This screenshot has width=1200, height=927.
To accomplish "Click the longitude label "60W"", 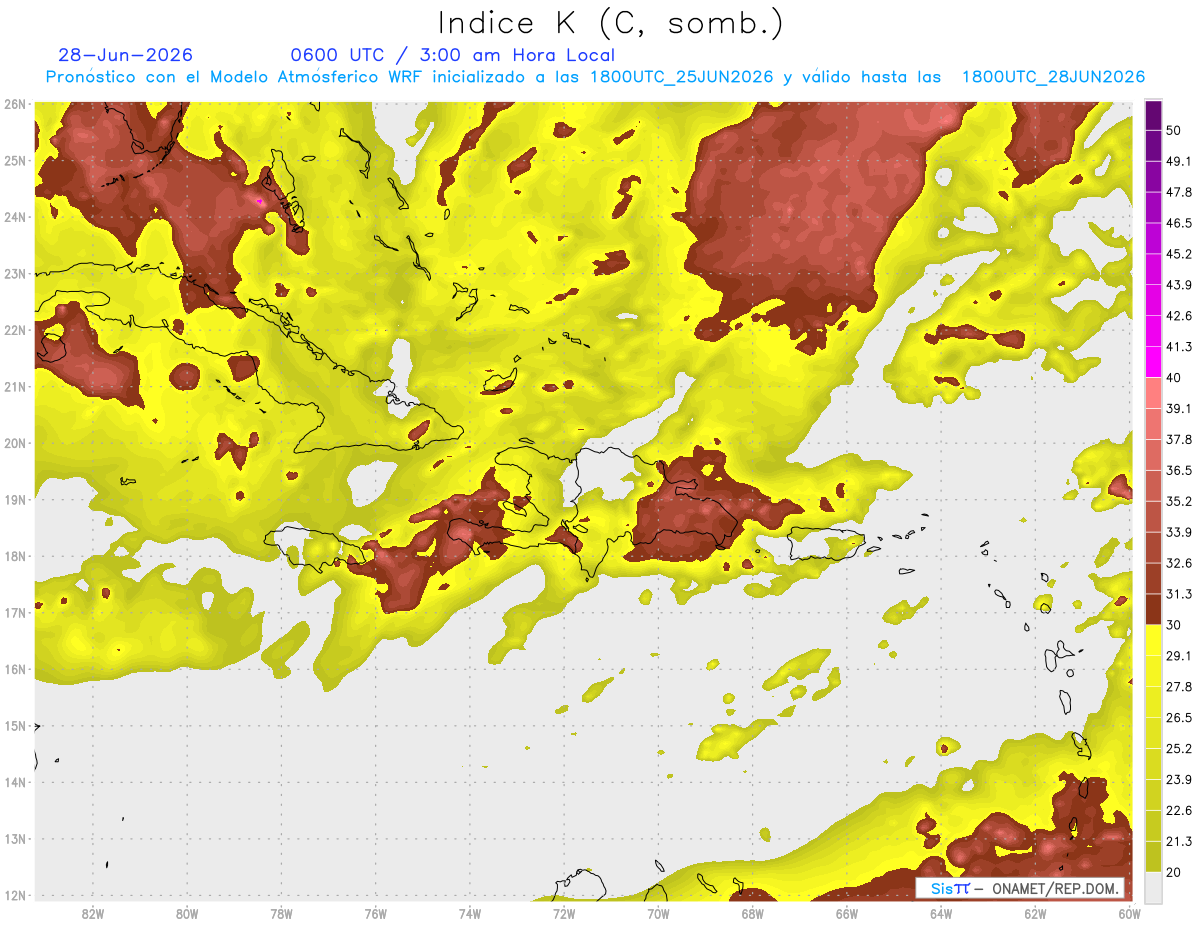I will pyautogui.click(x=1129, y=914).
